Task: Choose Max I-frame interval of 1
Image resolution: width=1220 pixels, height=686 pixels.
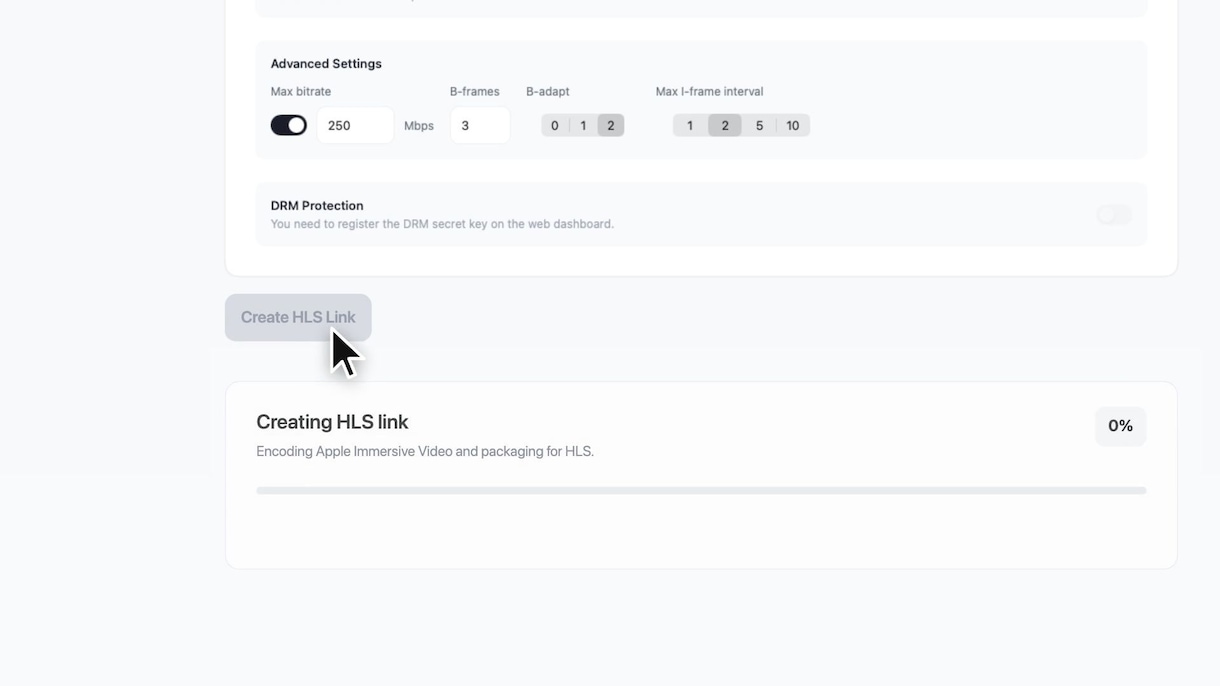Action: [690, 125]
